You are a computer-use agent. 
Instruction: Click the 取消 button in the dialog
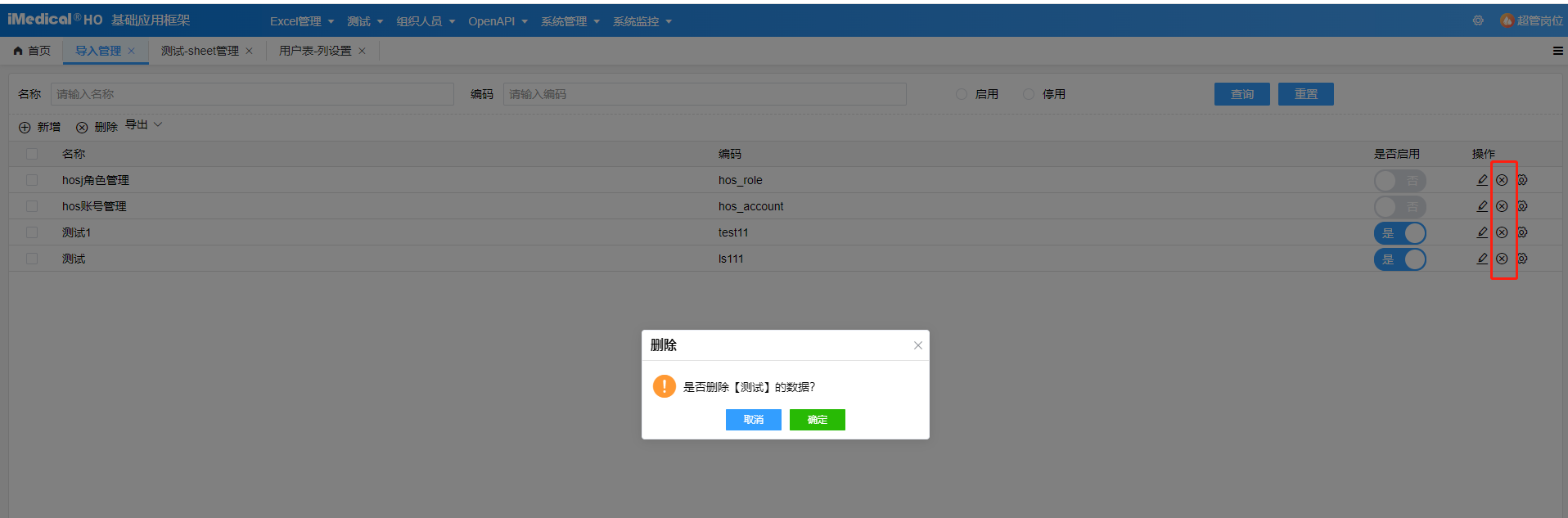(x=753, y=420)
